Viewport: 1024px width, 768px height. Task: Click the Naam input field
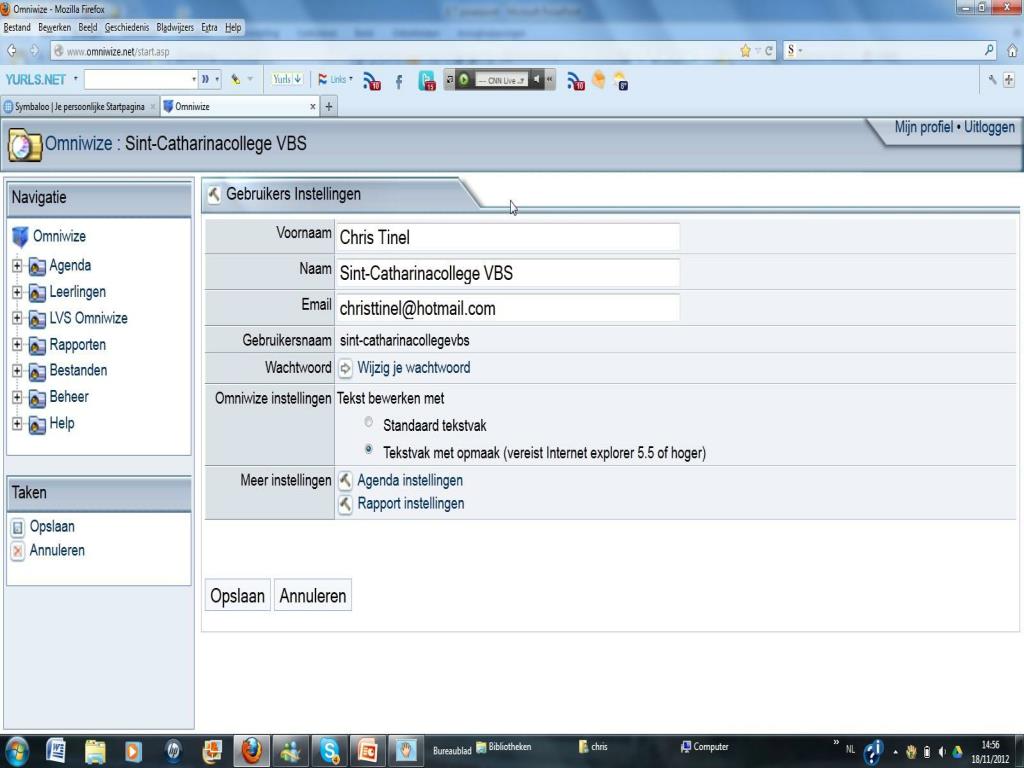point(507,273)
